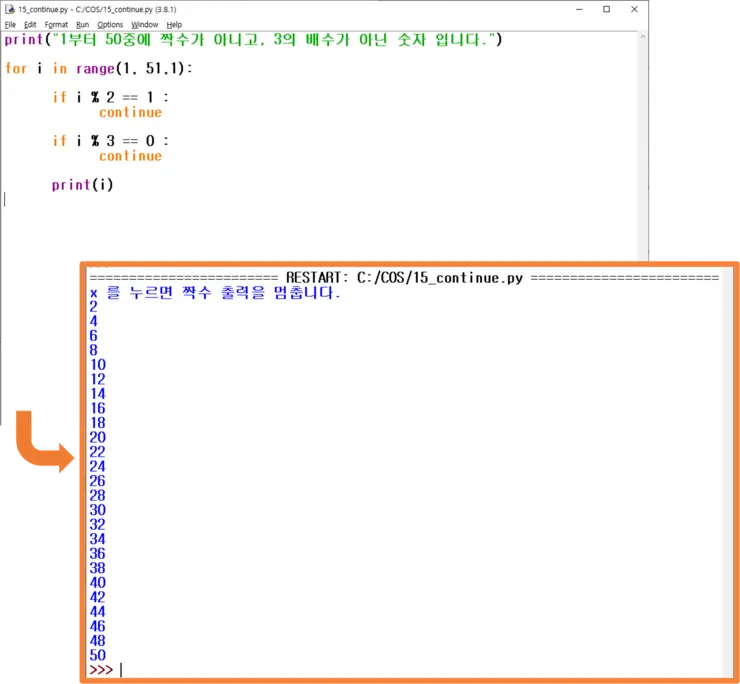Click the Python file icon in title bar
This screenshot has height=684, width=740.
point(10,9)
